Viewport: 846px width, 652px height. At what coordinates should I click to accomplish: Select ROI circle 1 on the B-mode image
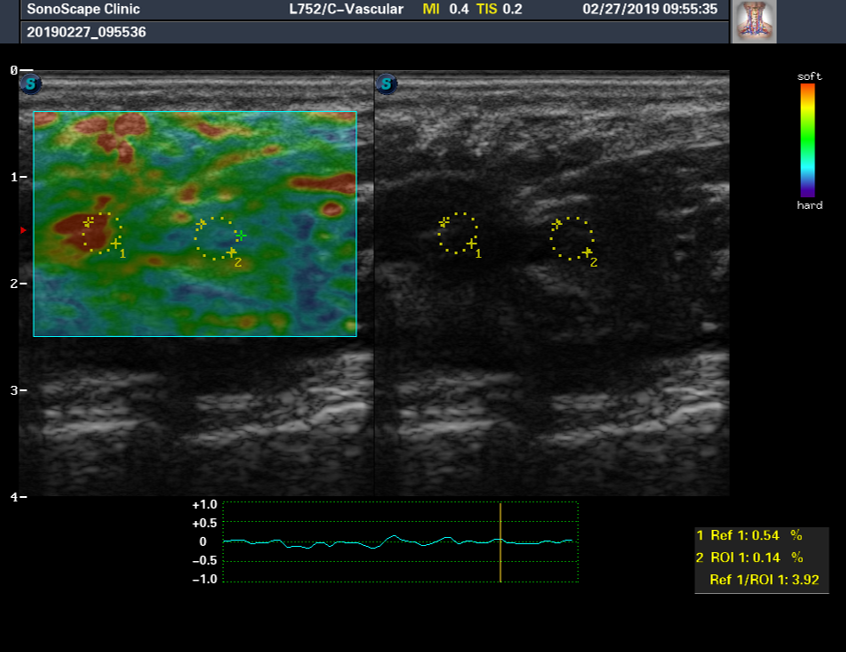click(459, 232)
